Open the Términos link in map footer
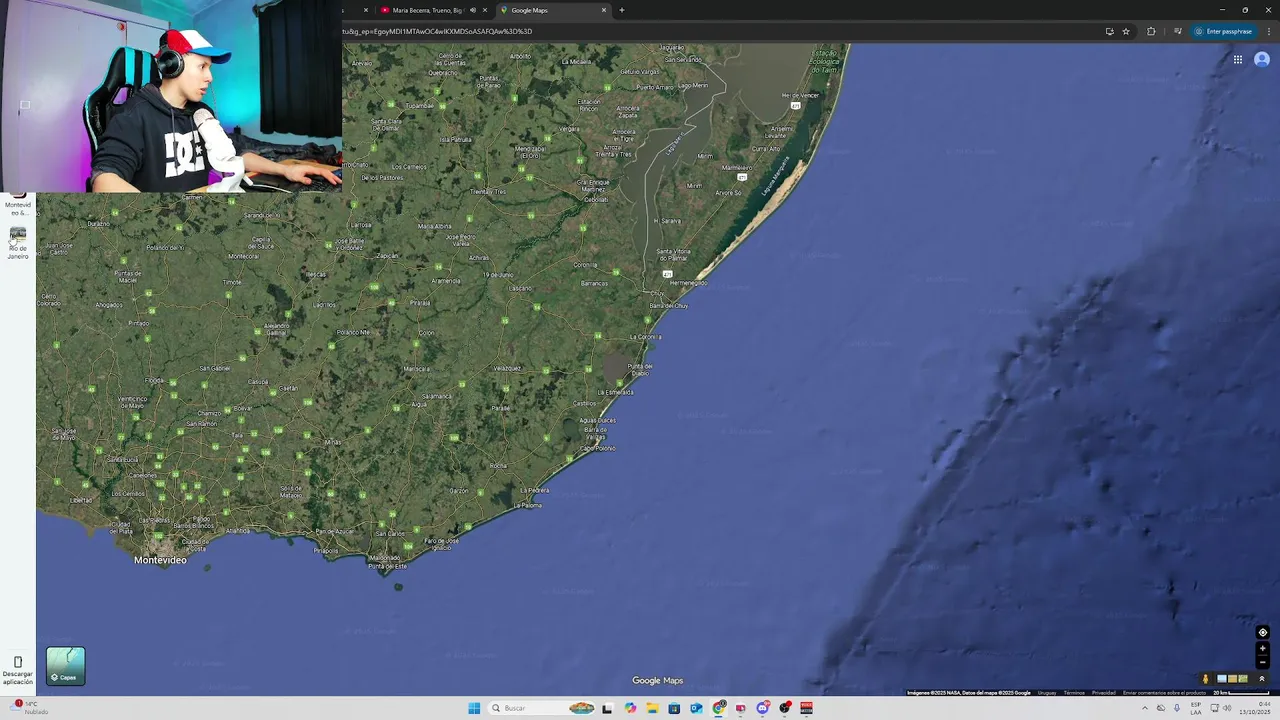The width and height of the screenshot is (1280, 720). (x=1073, y=692)
